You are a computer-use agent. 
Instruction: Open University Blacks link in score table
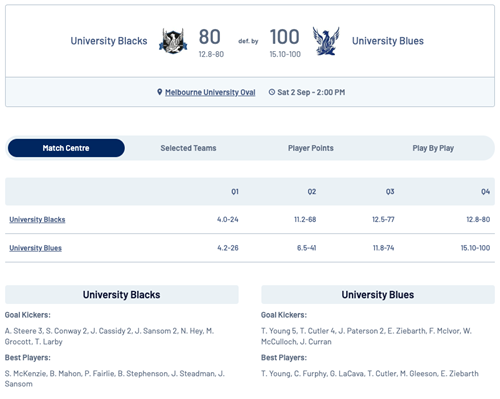point(37,219)
